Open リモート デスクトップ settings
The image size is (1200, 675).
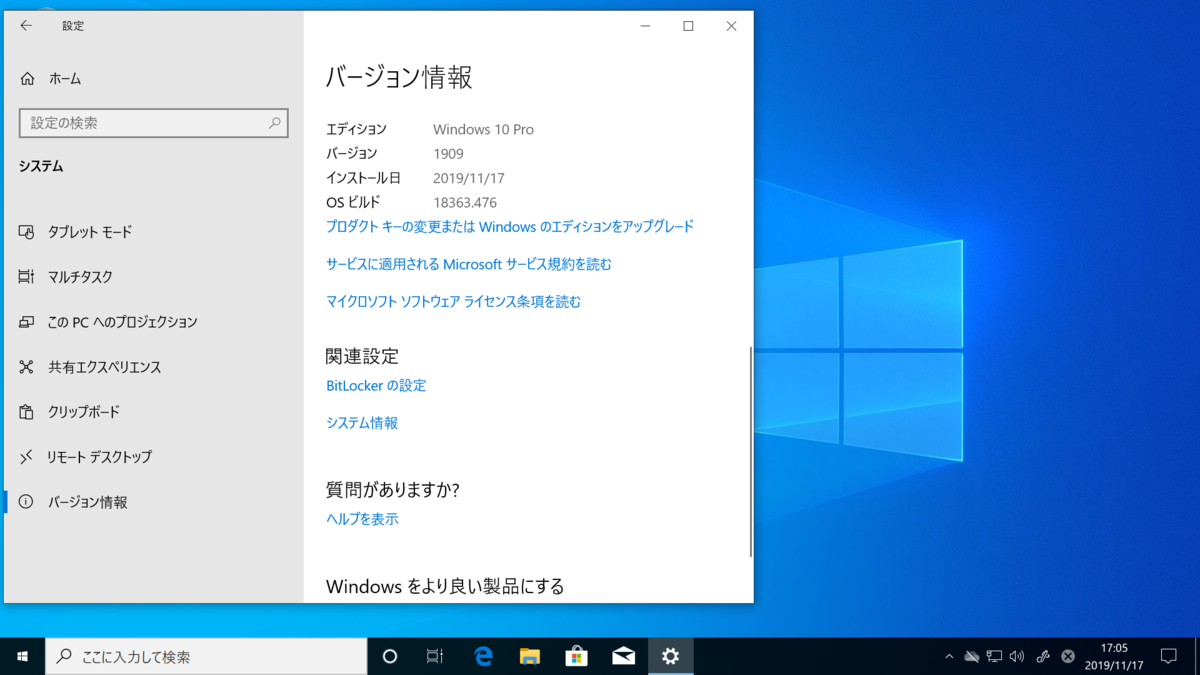click(x=86, y=457)
